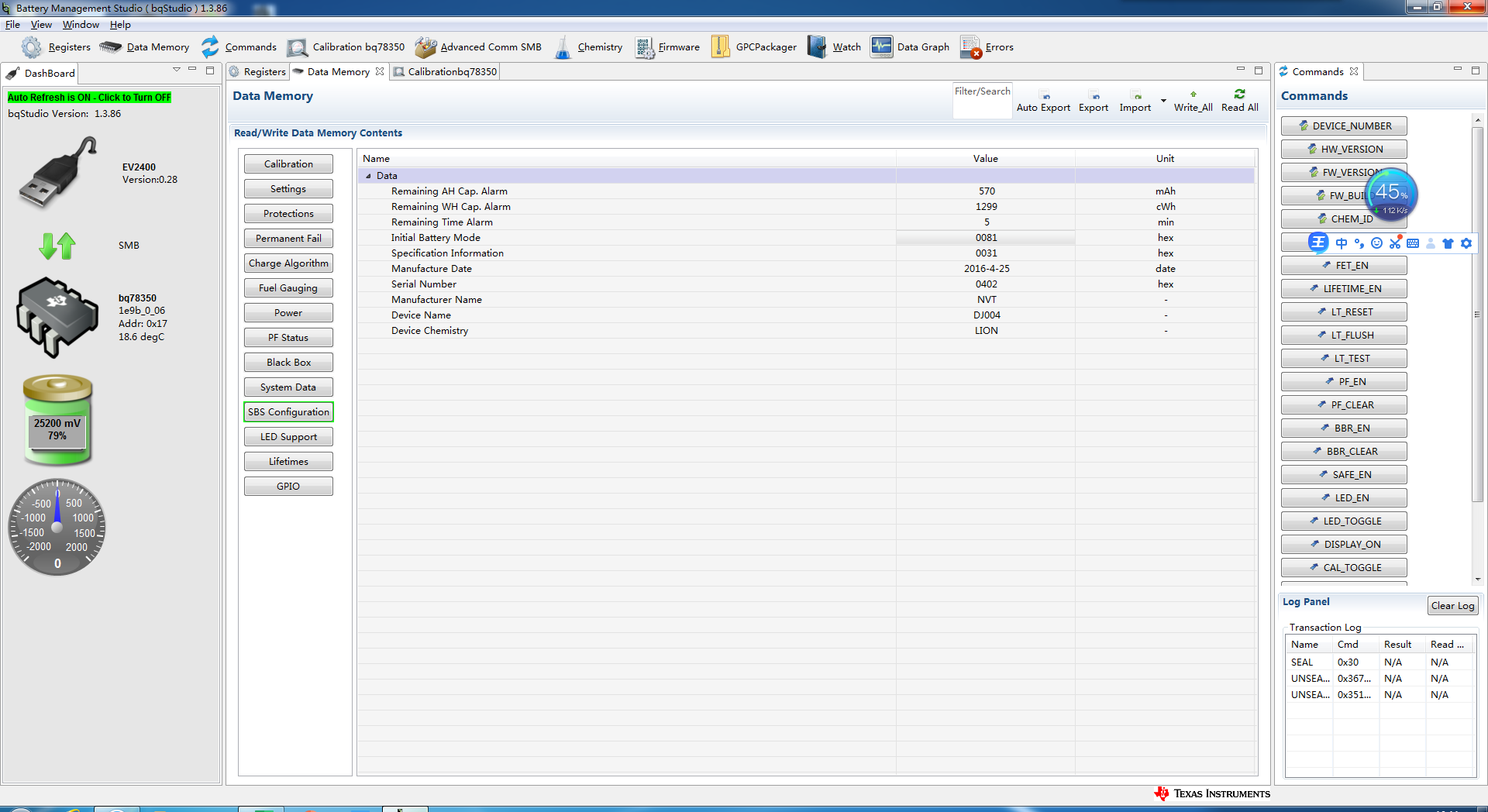Click the SEAL row in Transaction Log
1488x812 pixels.
(1380, 662)
